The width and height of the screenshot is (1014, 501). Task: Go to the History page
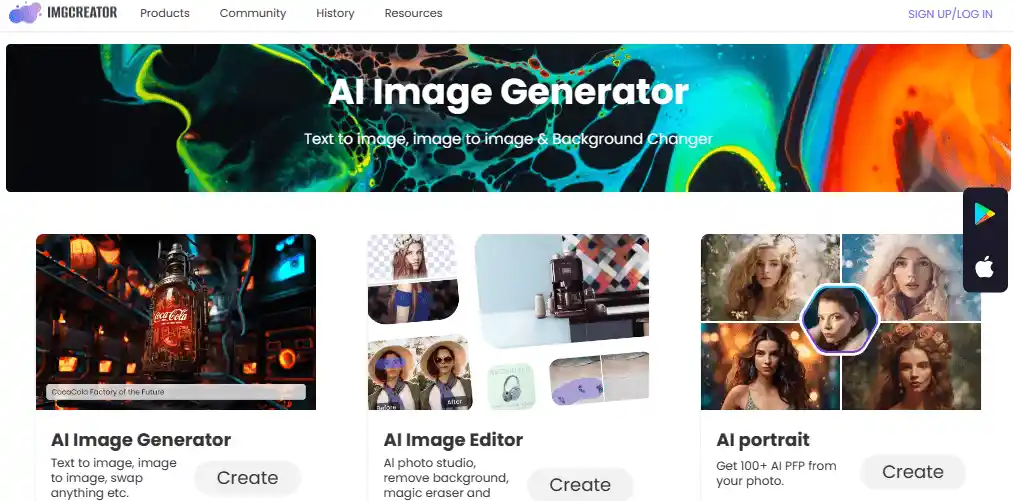coord(335,13)
